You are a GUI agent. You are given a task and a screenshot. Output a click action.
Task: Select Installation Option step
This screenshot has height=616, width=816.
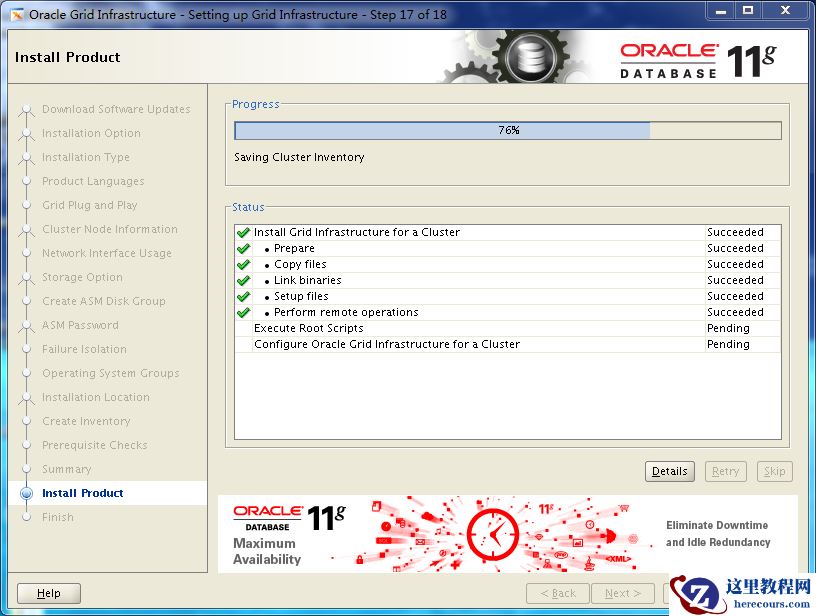point(91,133)
